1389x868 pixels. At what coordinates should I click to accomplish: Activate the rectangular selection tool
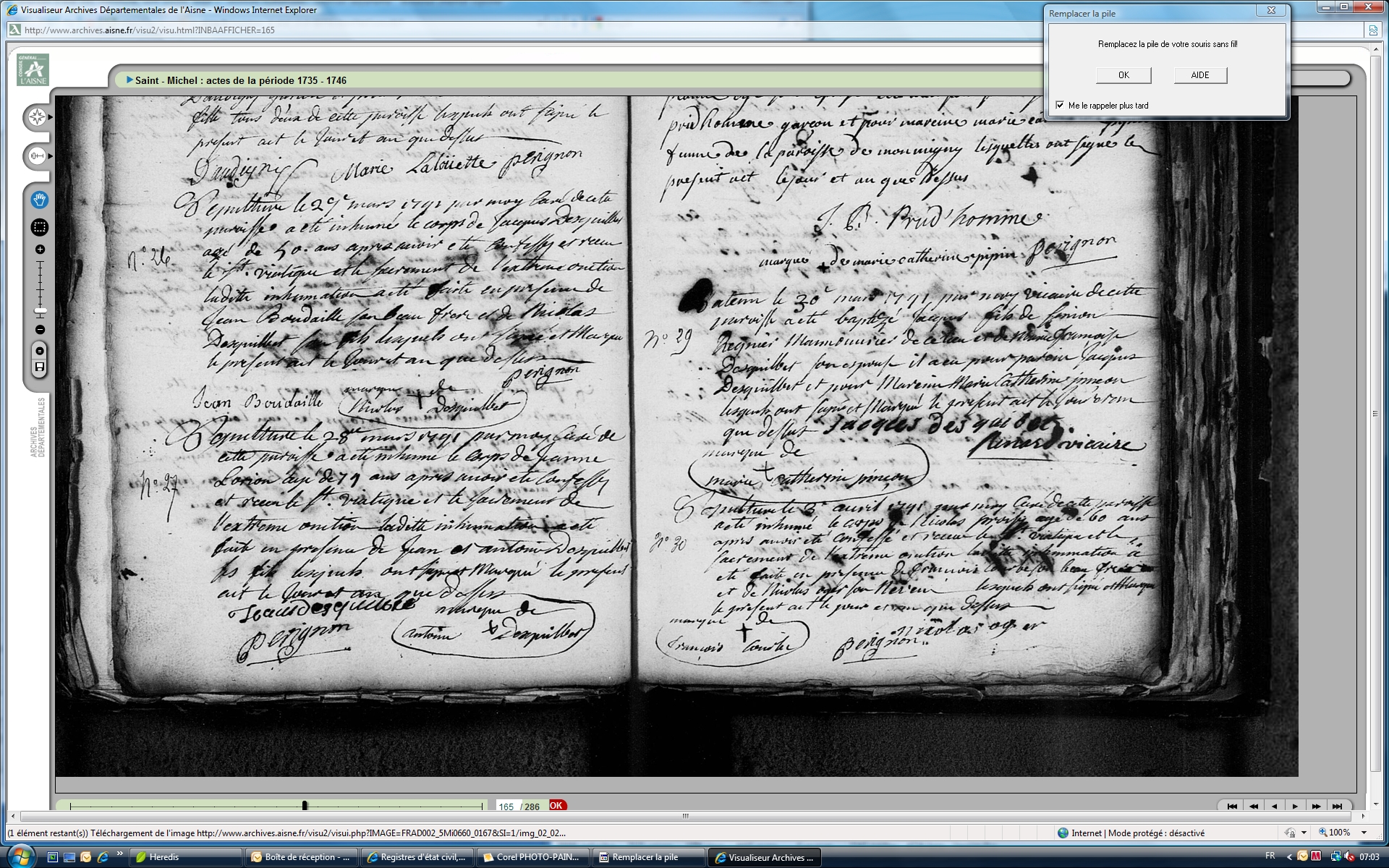[39, 227]
